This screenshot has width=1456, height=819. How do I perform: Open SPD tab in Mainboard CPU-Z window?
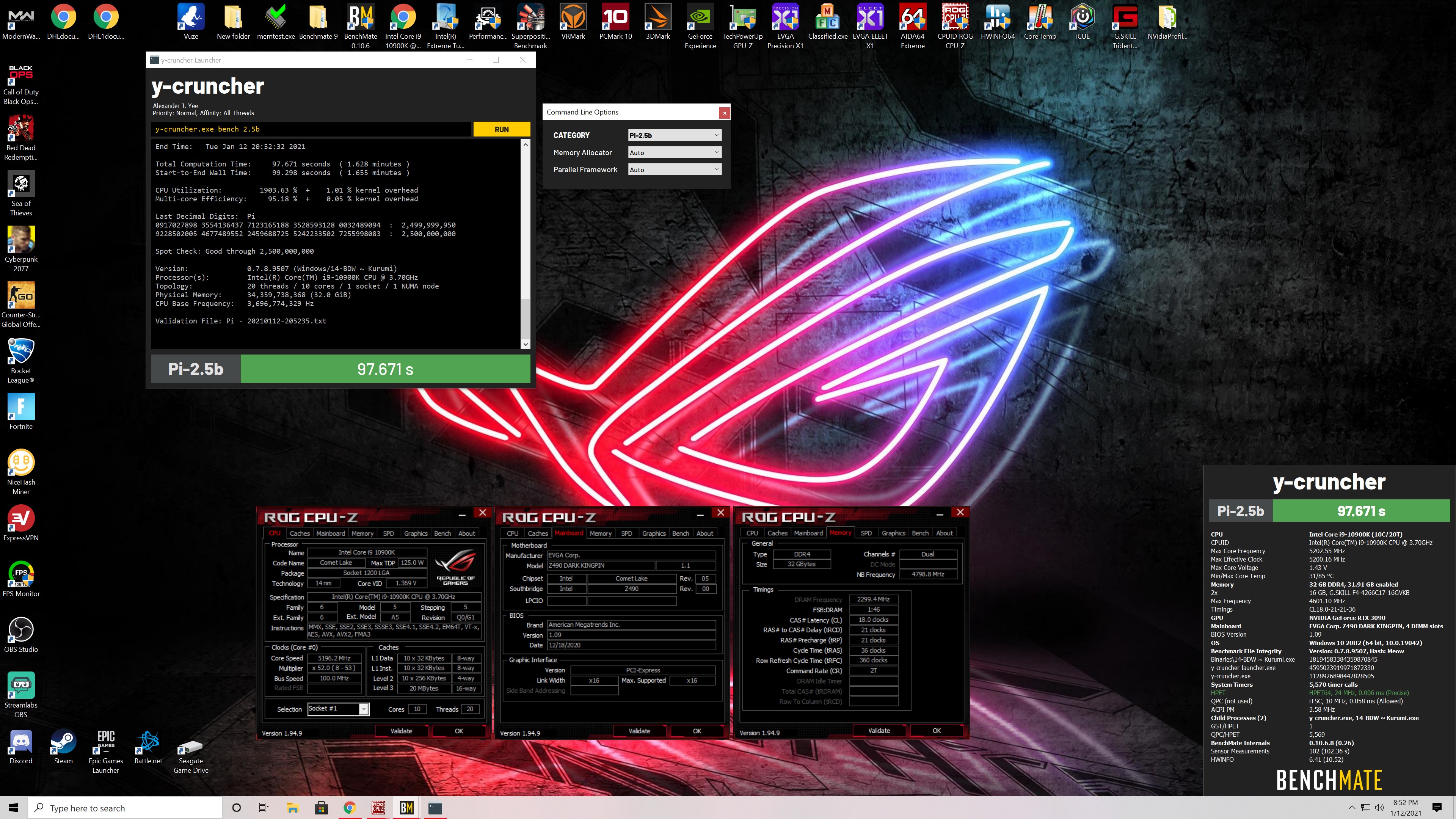[x=626, y=533]
